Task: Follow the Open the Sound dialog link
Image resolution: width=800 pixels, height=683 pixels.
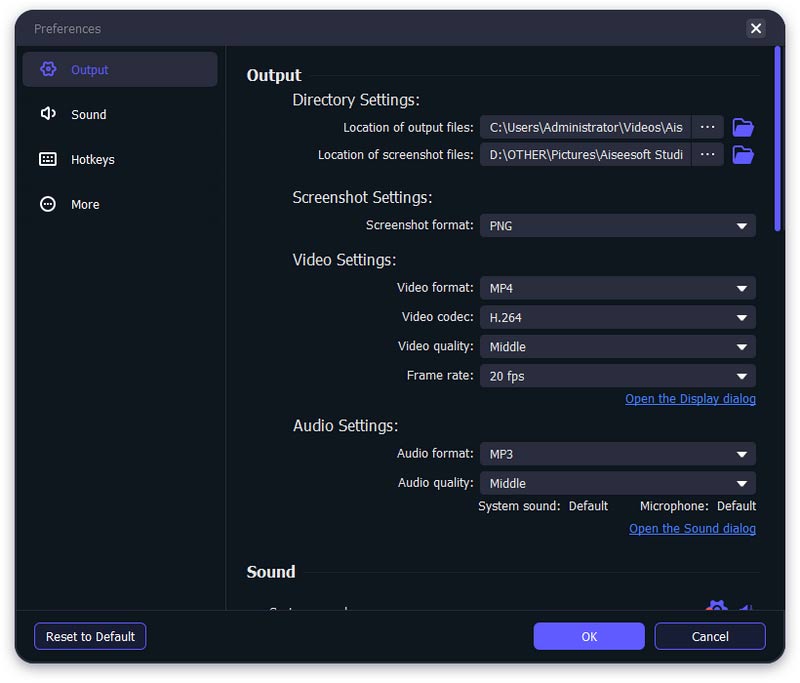Action: 692,528
